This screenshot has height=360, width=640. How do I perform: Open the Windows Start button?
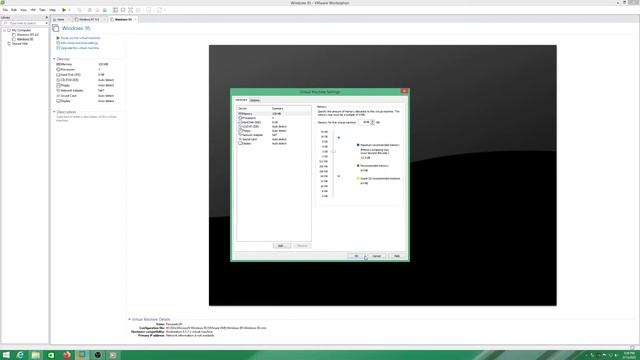pyautogui.click(x=6, y=355)
